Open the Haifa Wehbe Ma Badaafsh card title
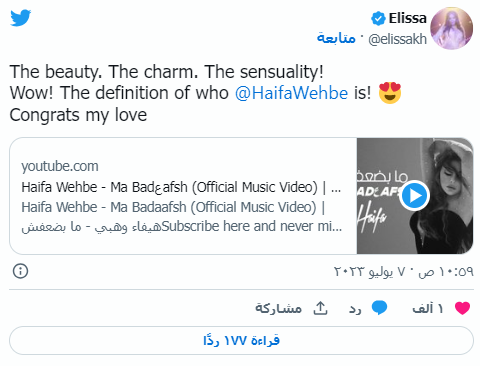Screen dimensions: 480x366 click(181, 187)
